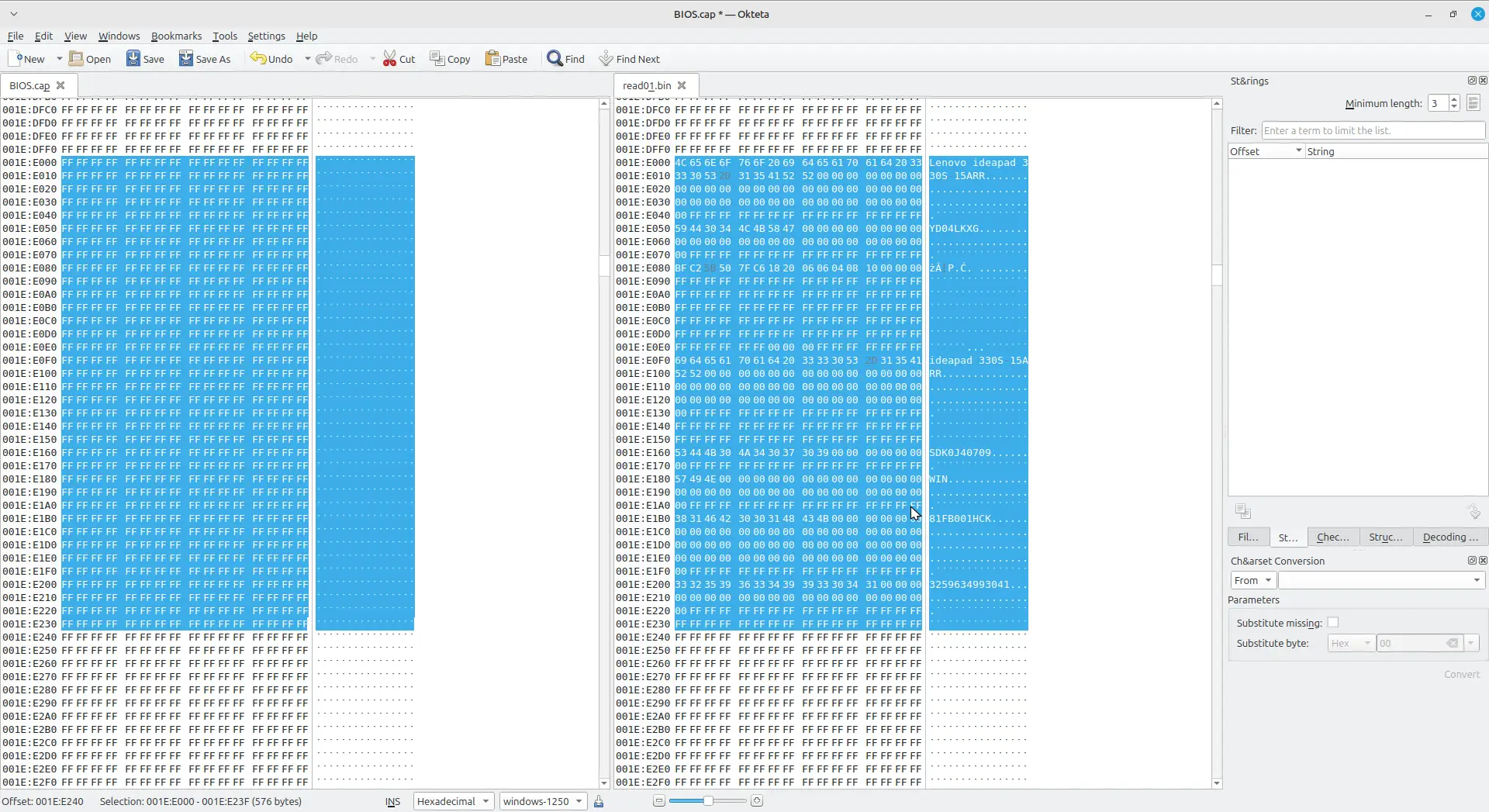This screenshot has height=812, width=1489.
Task: Click the "Lenovo ideapad 3" text in read01.bin
Action: [979, 163]
